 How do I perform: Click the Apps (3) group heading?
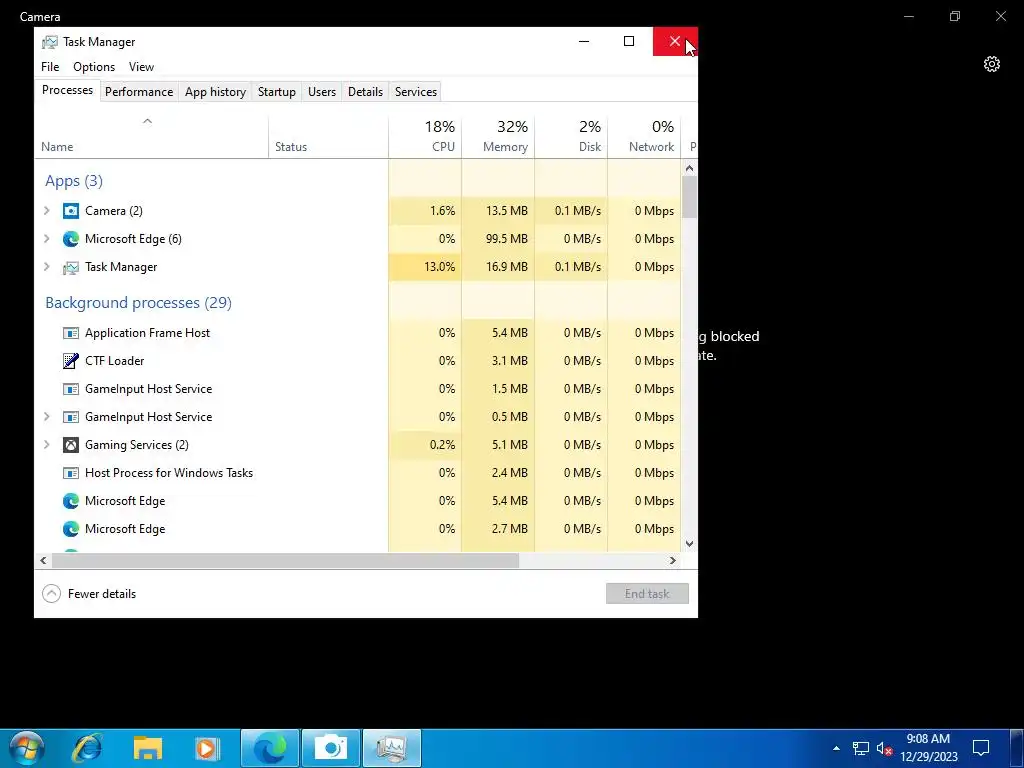pyautogui.click(x=74, y=181)
